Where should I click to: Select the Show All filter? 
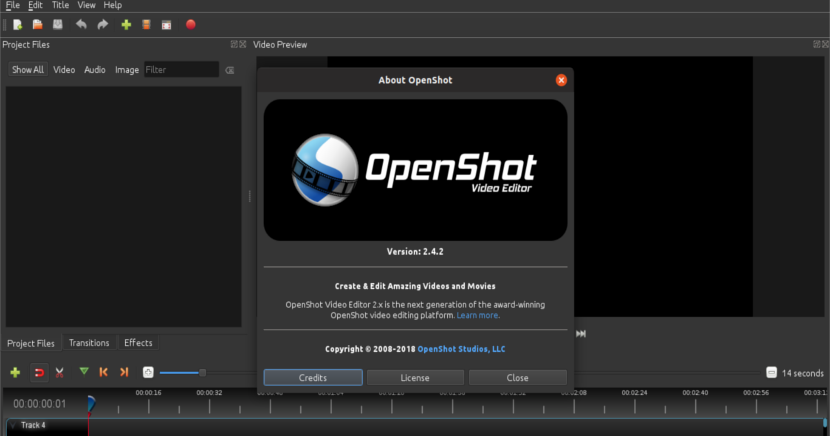pos(28,70)
